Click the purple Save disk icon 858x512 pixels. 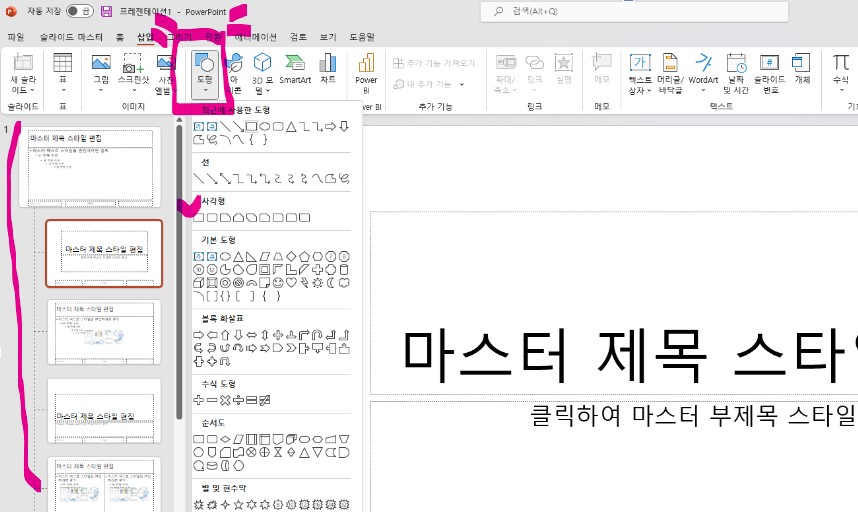(x=107, y=11)
